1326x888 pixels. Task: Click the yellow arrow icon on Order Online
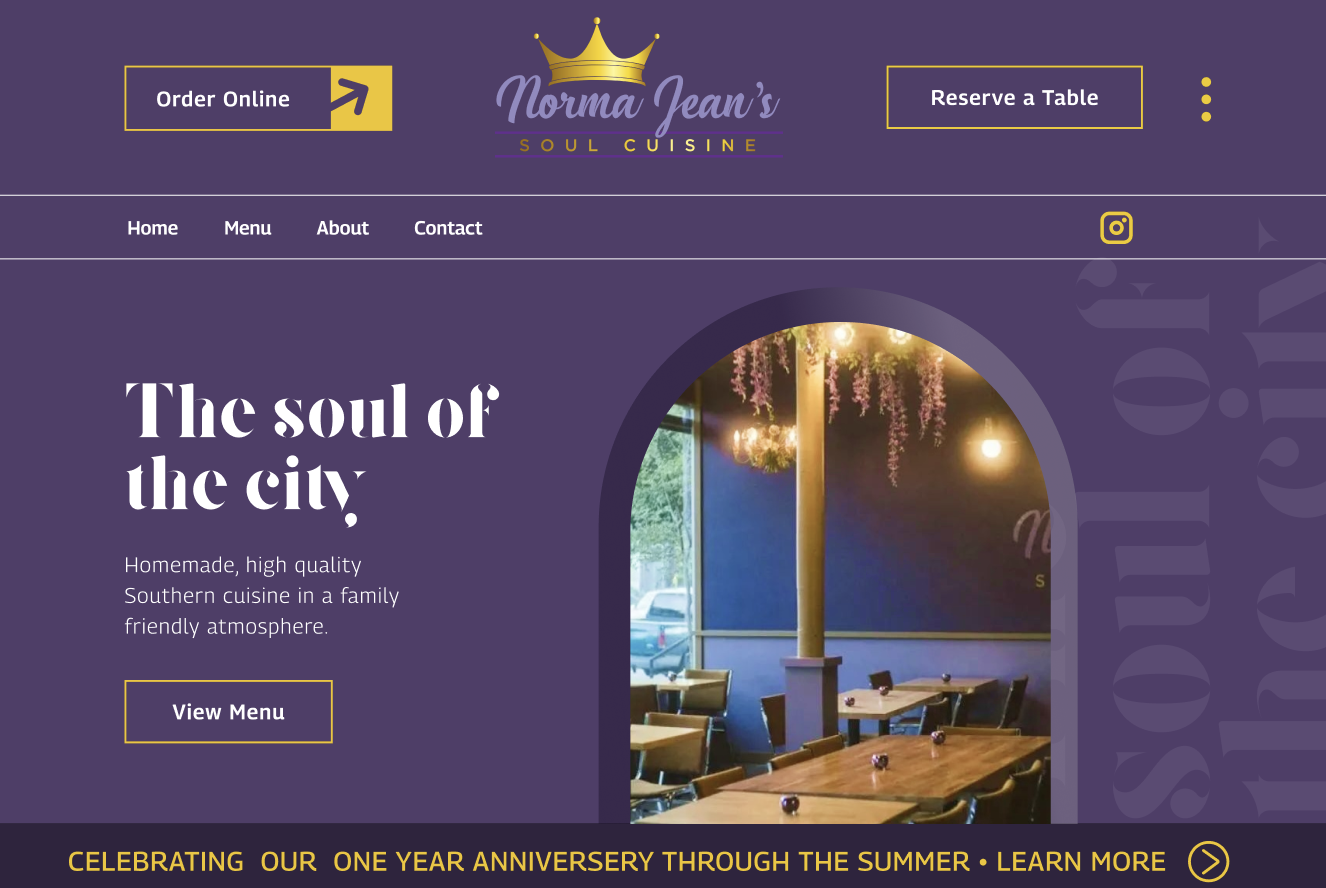[361, 98]
